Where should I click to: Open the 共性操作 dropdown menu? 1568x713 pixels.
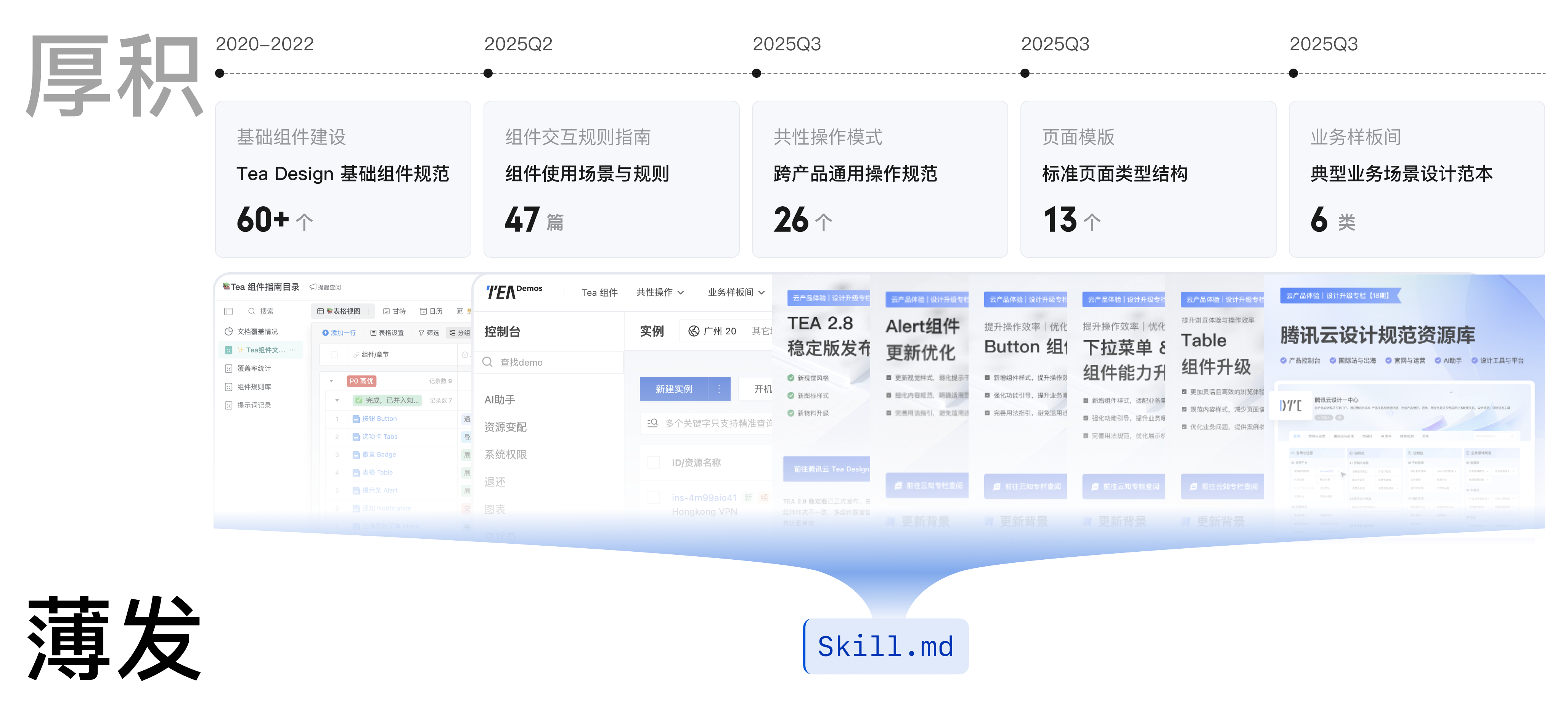660,293
